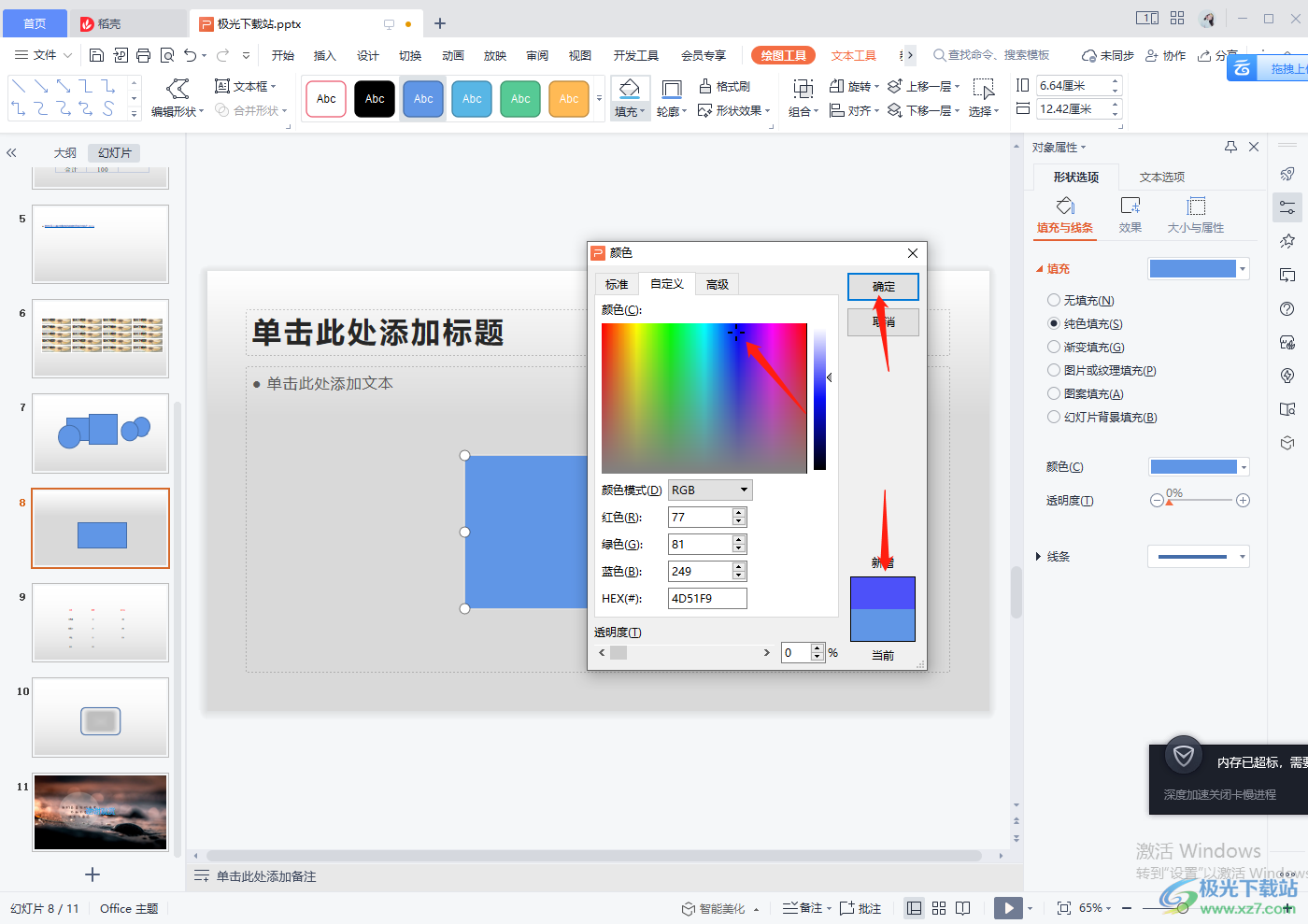Switch to reading view icon
Image resolution: width=1308 pixels, height=924 pixels.
[x=963, y=908]
